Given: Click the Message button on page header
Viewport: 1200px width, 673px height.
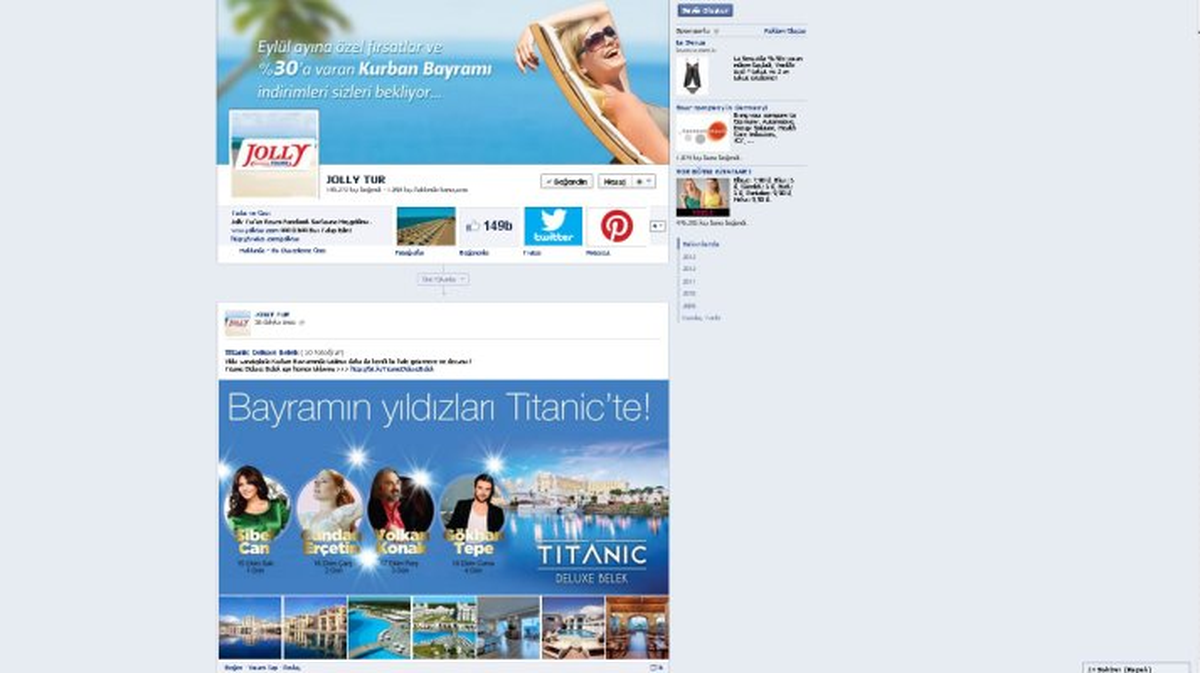Looking at the screenshot, I should 612,181.
